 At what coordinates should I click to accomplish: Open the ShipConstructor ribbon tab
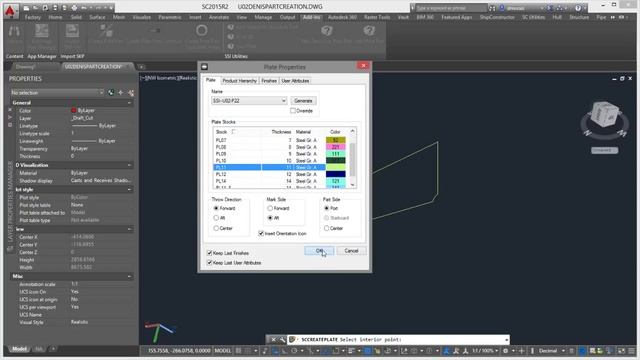coord(497,17)
